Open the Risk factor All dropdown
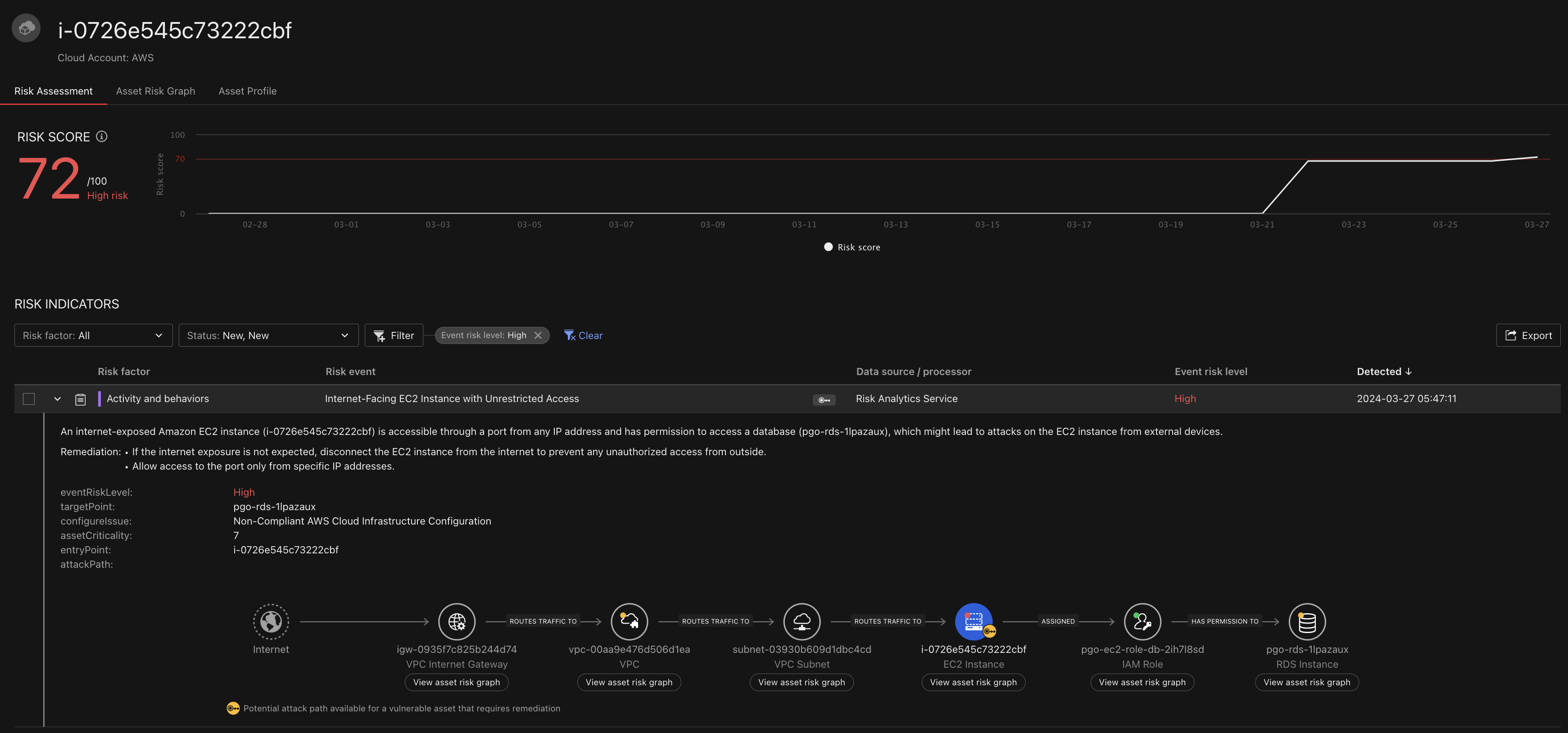 coord(93,335)
